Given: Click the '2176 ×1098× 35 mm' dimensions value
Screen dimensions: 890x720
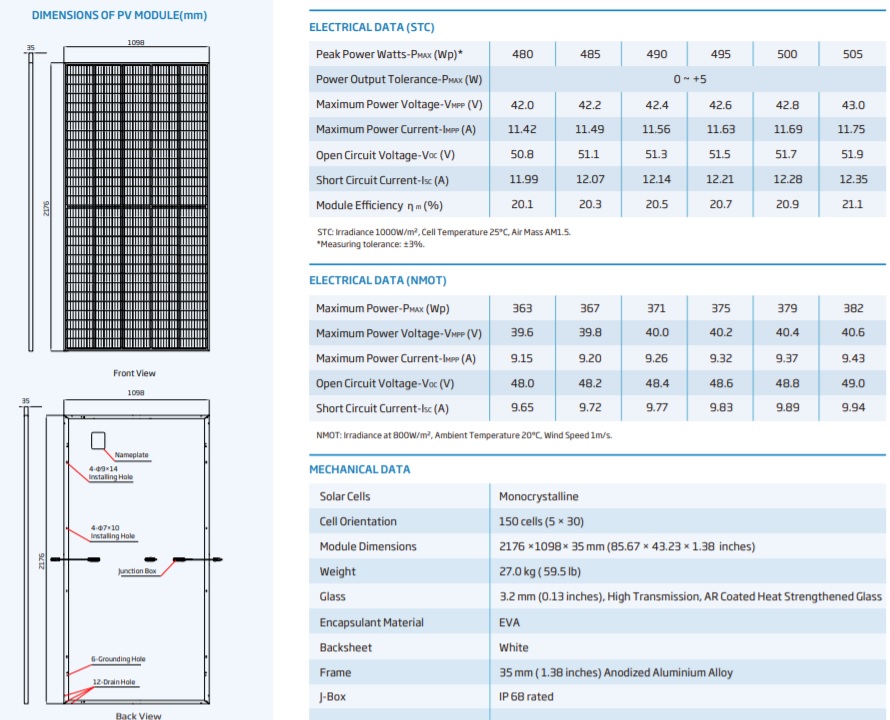Looking at the screenshot, I should pos(627,547).
